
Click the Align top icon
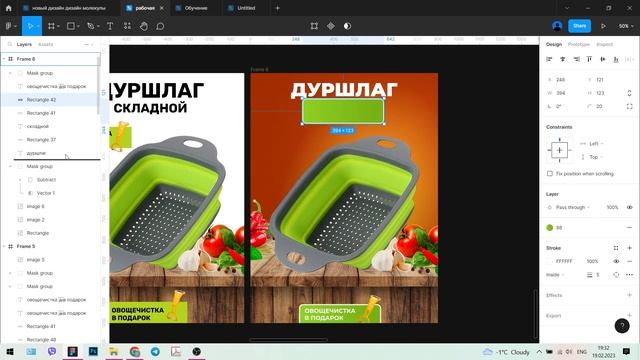tap(589, 59)
